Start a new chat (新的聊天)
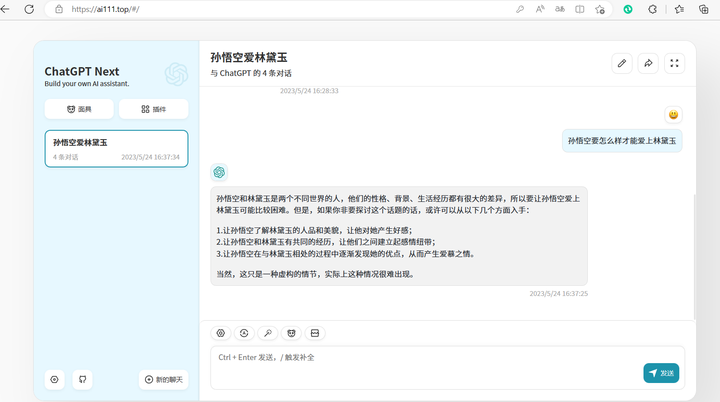Image resolution: width=720 pixels, height=402 pixels. click(163, 379)
